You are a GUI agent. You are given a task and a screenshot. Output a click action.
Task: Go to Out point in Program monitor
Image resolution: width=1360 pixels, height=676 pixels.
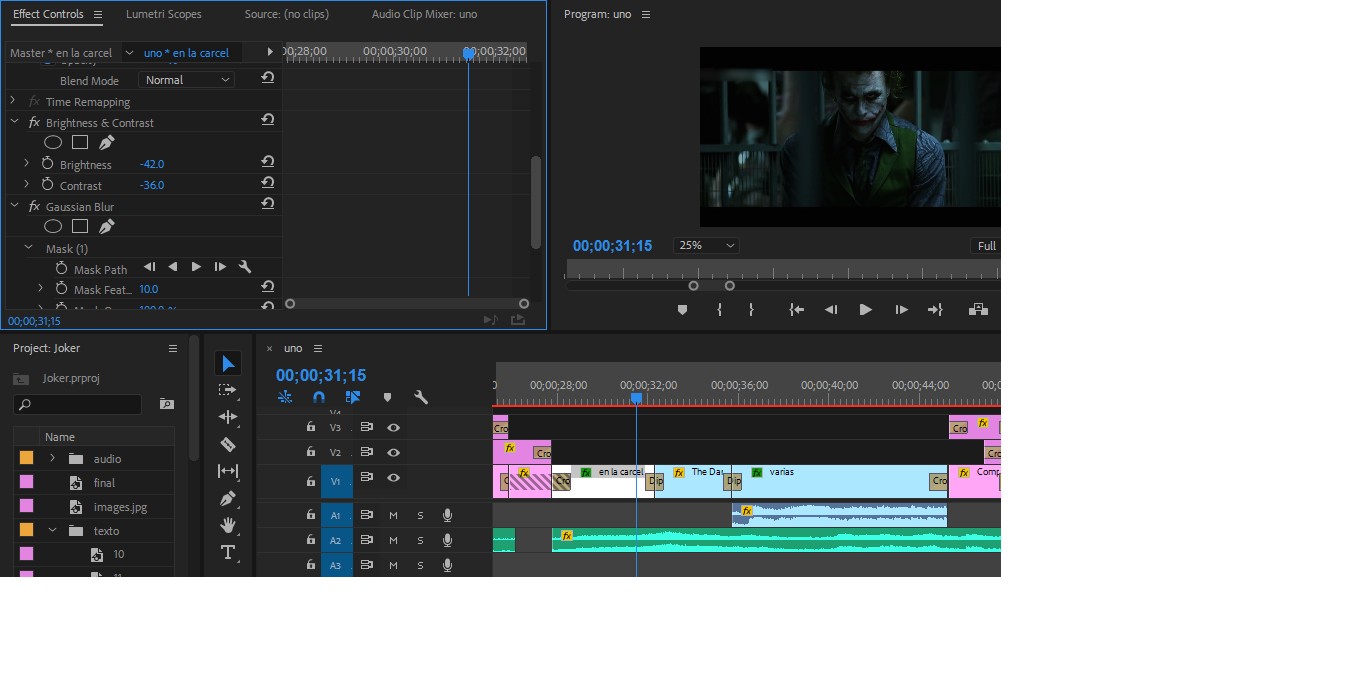coord(935,310)
